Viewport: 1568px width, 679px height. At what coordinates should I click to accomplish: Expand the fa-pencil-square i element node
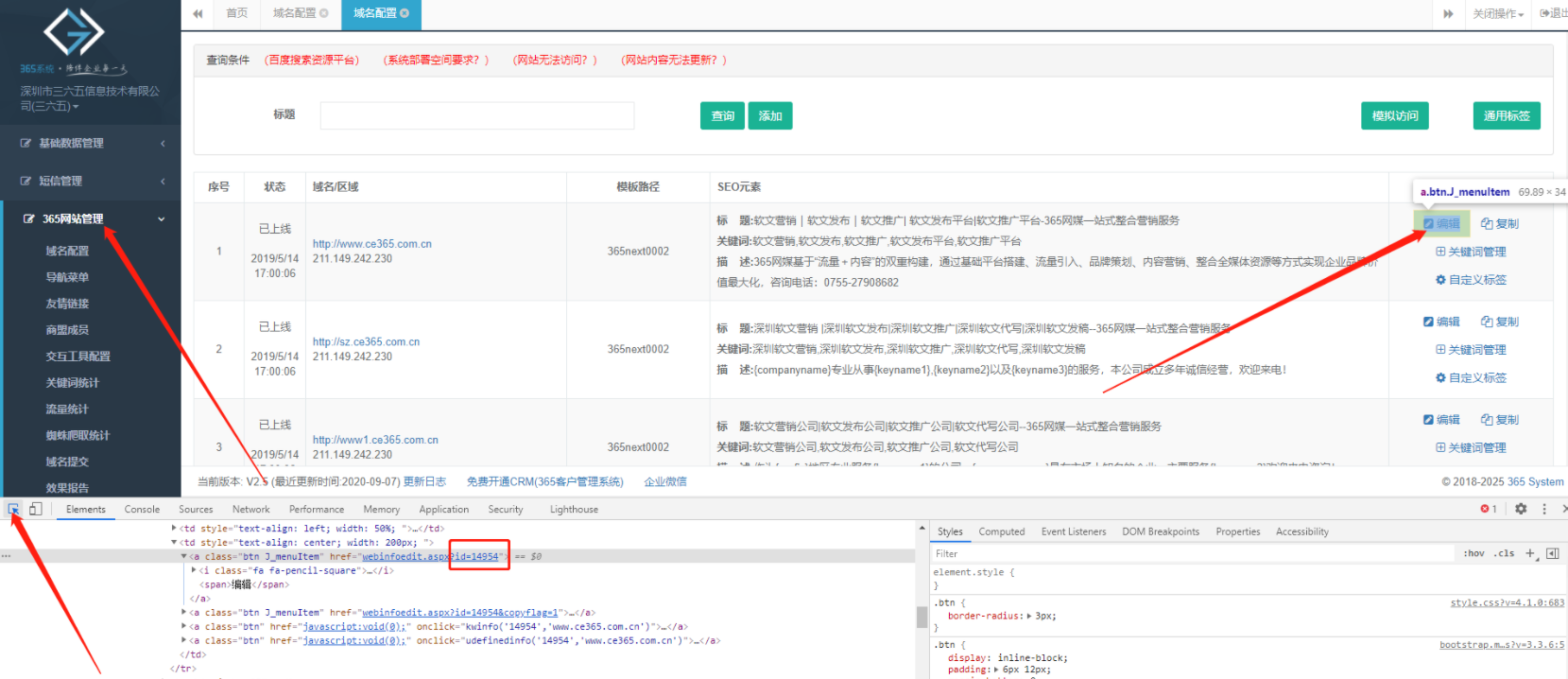194,570
